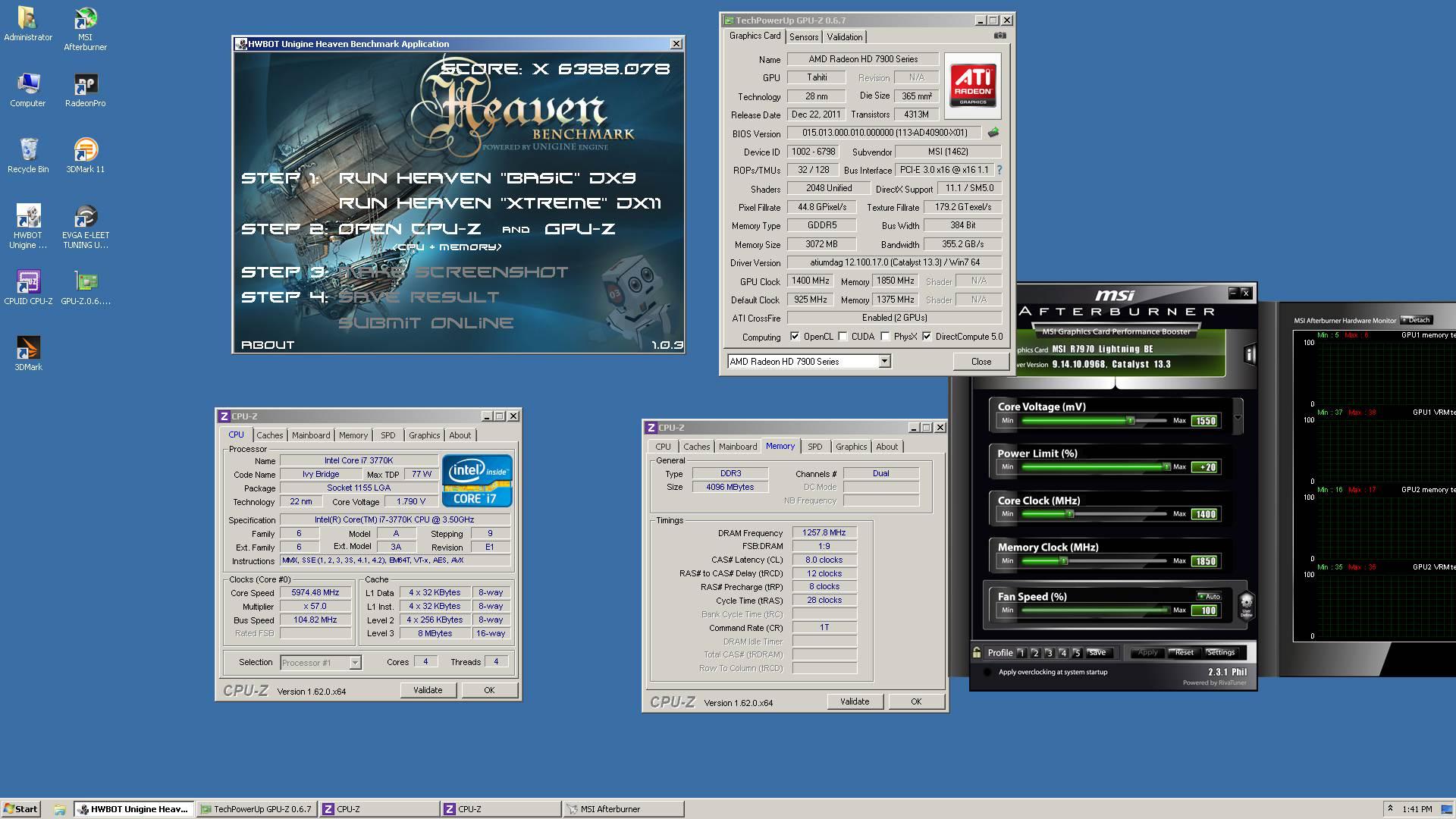The height and width of the screenshot is (819, 1456).
Task: Click the ATI Radeon logo in GPU-Z
Action: (x=973, y=86)
